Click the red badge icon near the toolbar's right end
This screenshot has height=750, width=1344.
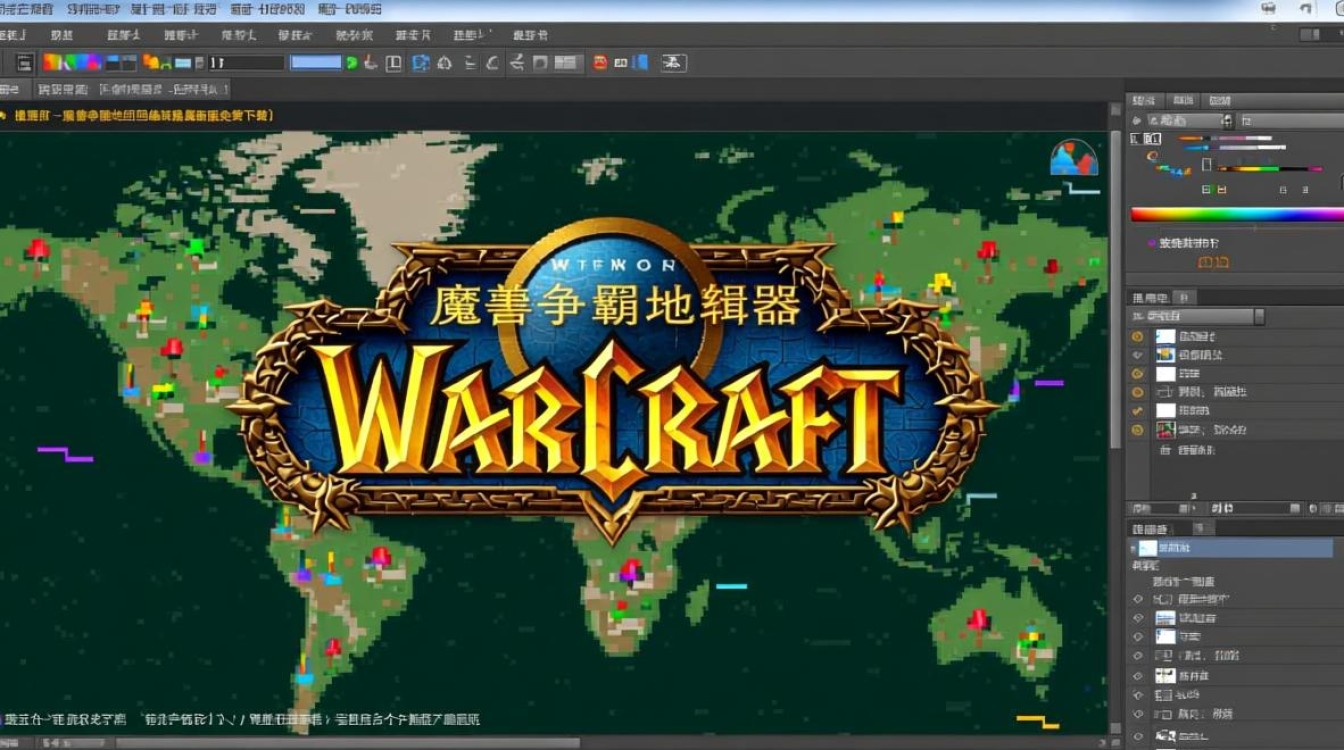click(599, 62)
